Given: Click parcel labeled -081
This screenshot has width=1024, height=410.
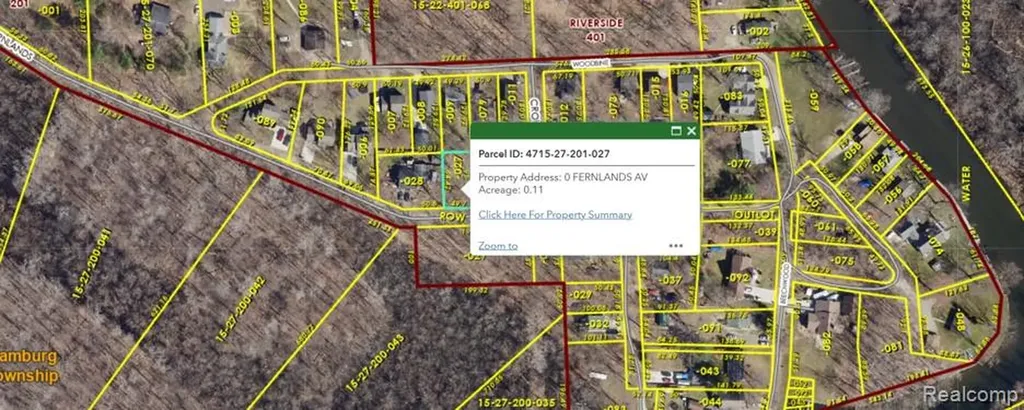Looking at the screenshot, I should click(x=892, y=348).
